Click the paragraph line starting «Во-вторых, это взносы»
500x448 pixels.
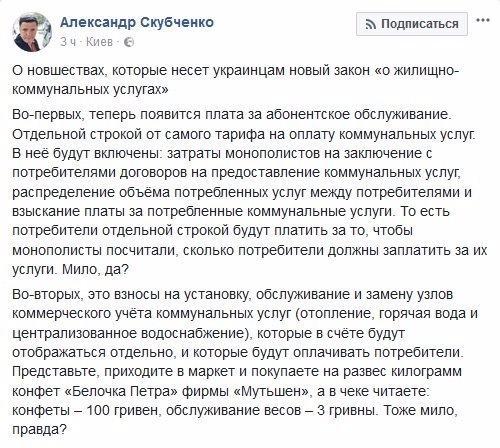233,295
